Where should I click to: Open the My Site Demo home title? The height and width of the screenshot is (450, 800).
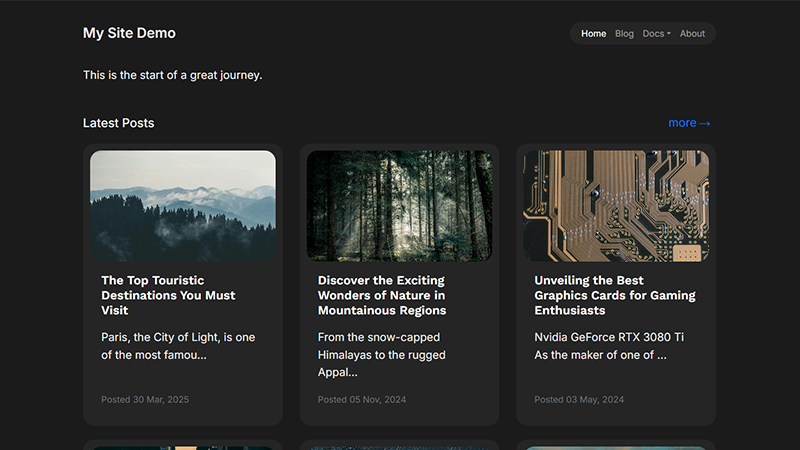pos(129,33)
